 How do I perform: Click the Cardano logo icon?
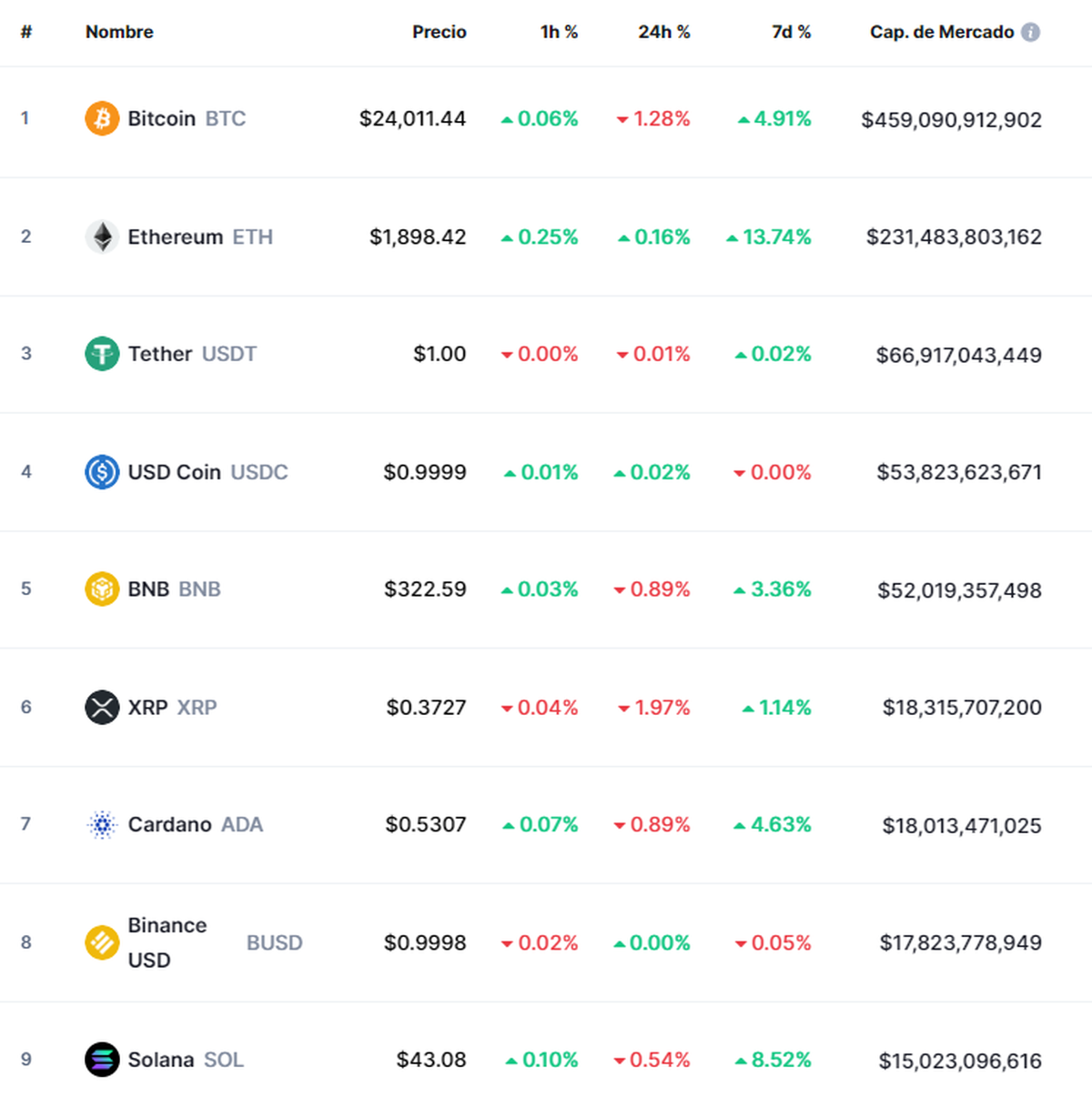tap(102, 824)
